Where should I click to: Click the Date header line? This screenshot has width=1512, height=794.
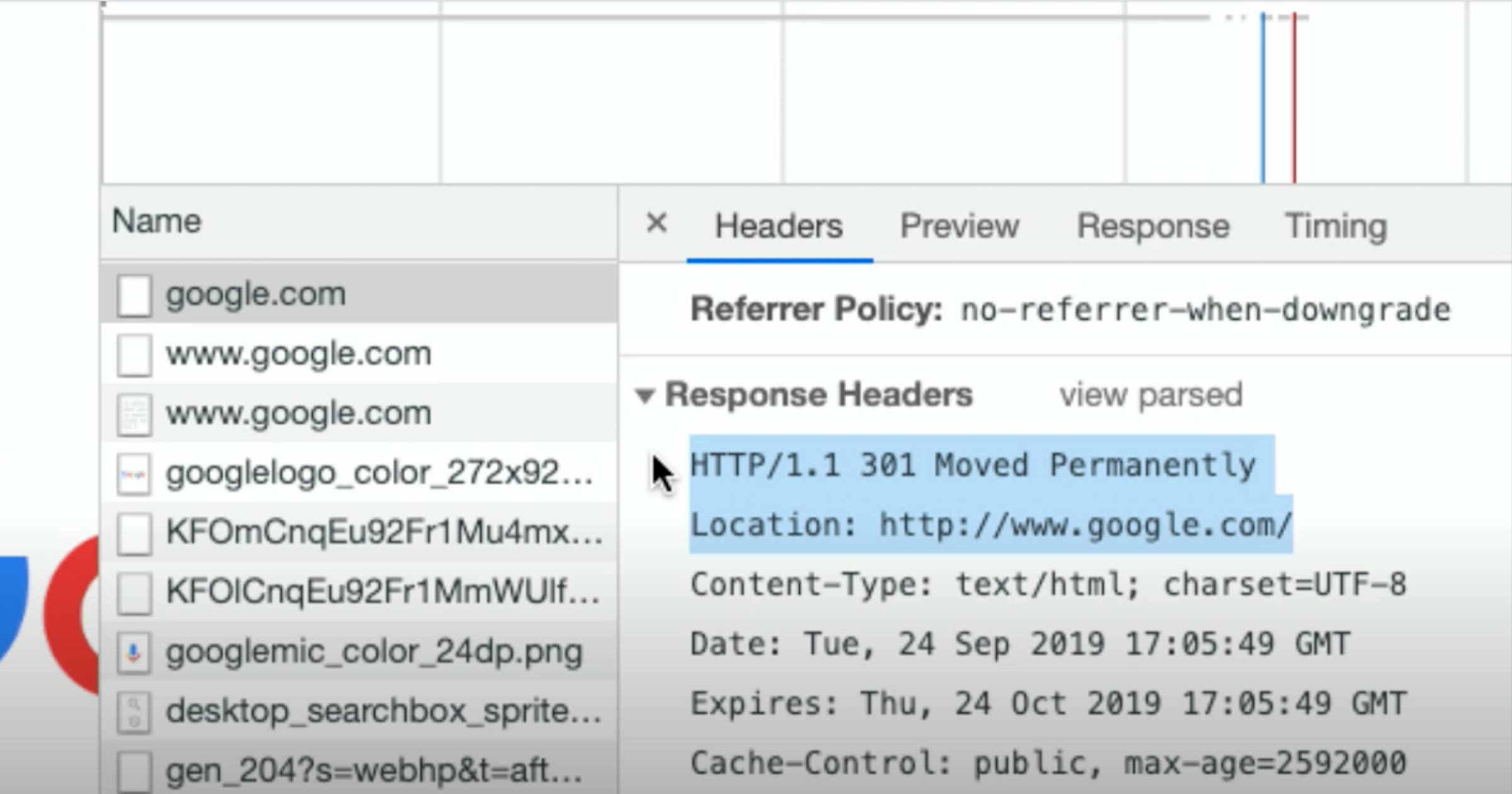pyautogui.click(x=1020, y=644)
